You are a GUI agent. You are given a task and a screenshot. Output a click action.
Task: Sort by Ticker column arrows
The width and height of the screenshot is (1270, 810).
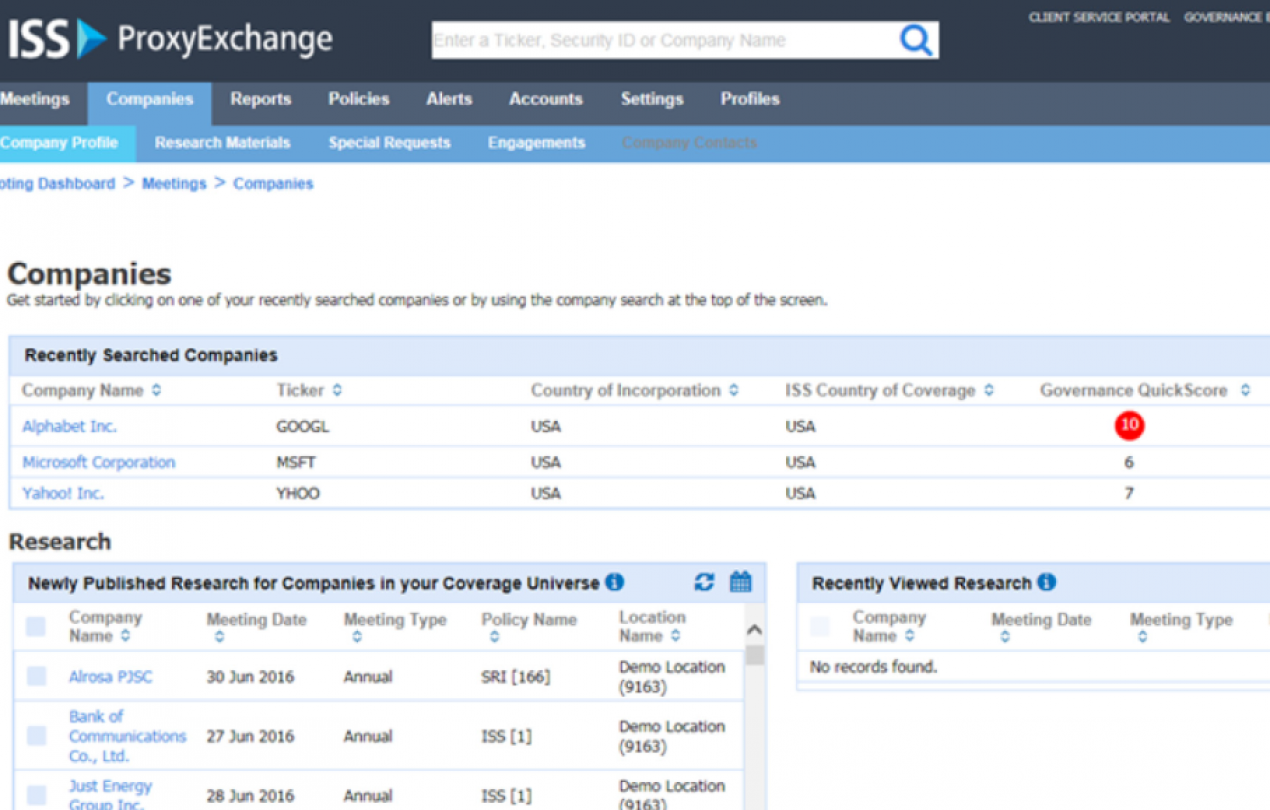click(x=337, y=391)
